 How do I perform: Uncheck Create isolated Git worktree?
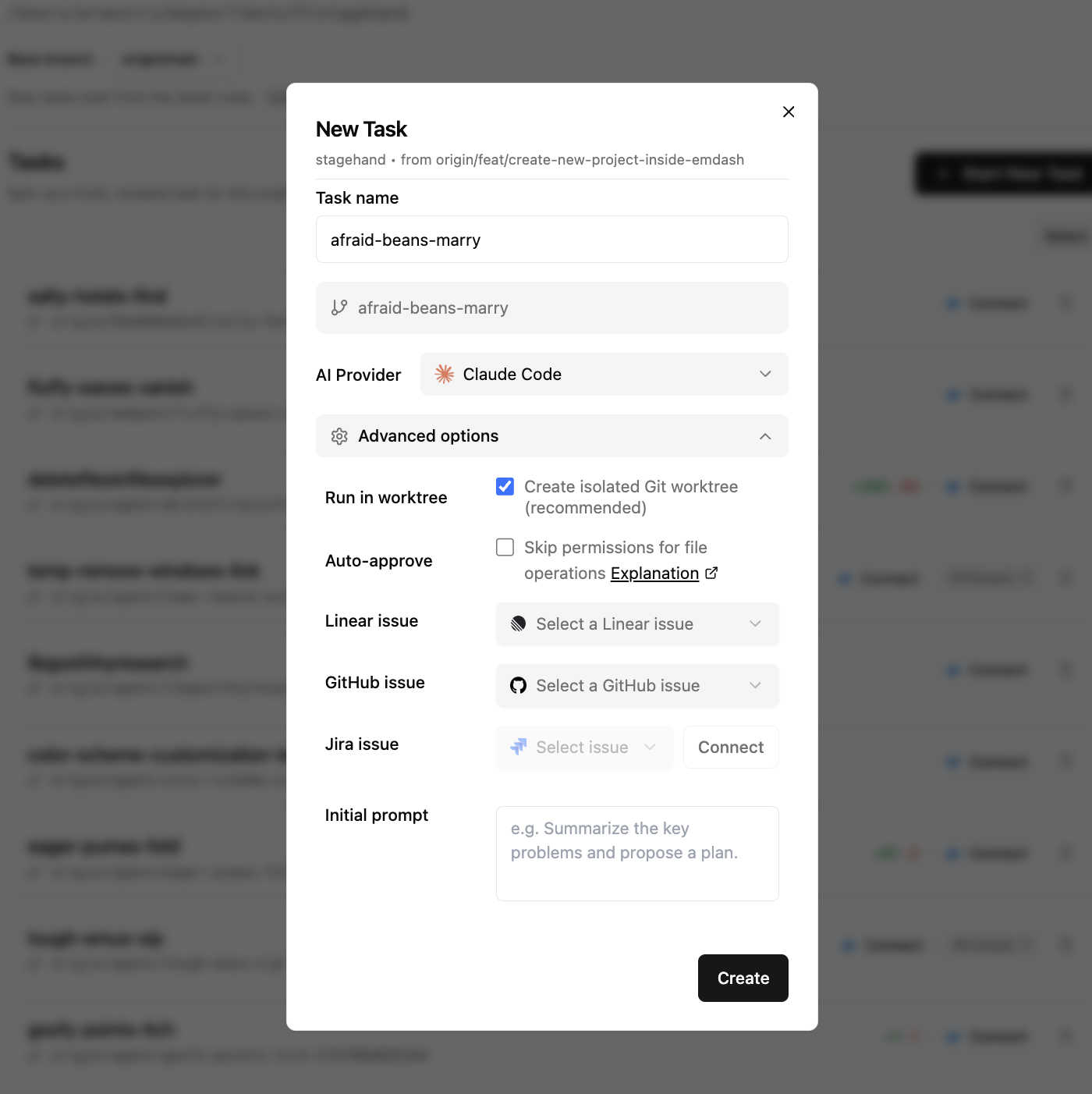505,487
